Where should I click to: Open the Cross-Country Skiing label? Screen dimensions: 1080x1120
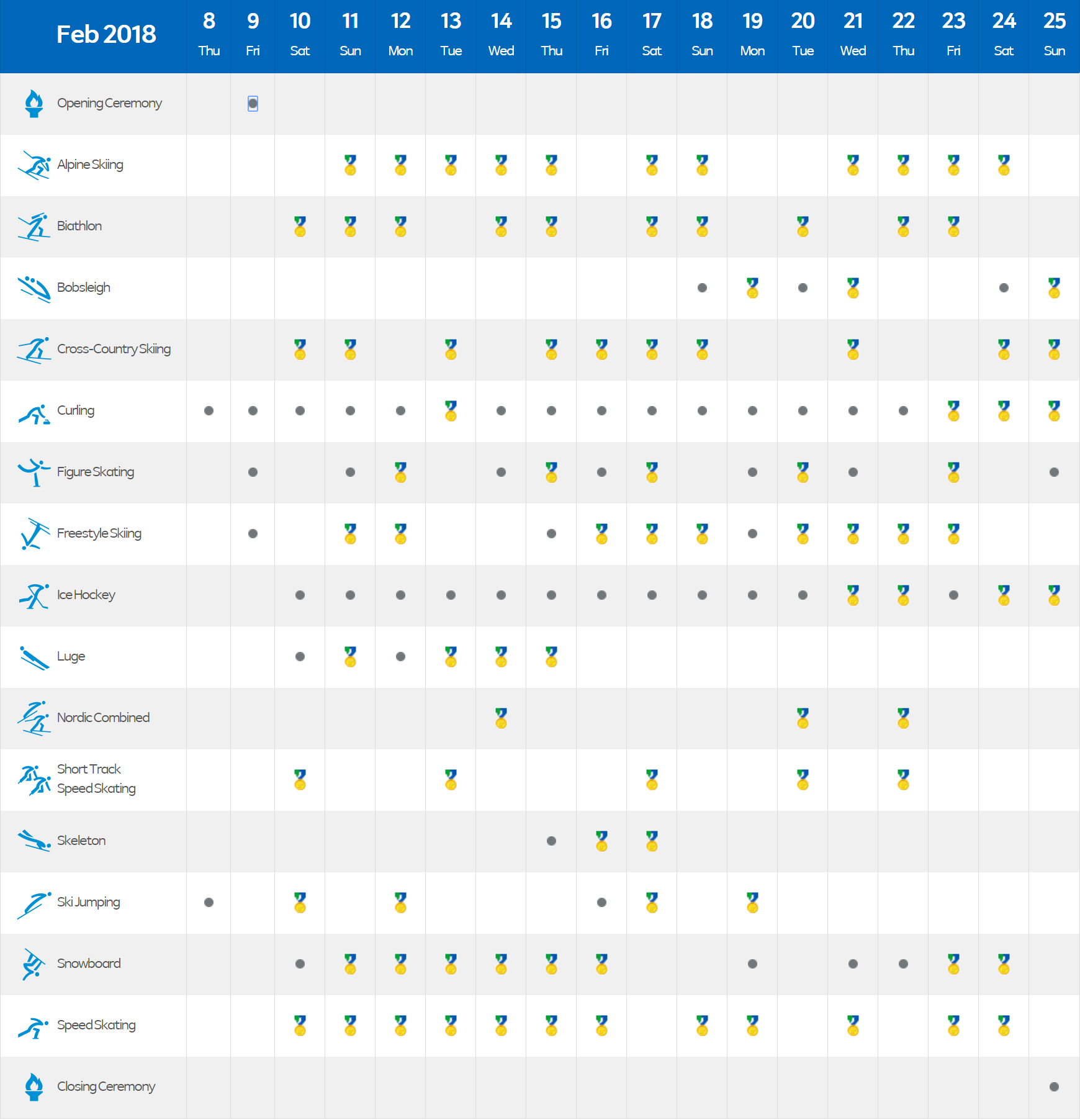pyautogui.click(x=114, y=349)
